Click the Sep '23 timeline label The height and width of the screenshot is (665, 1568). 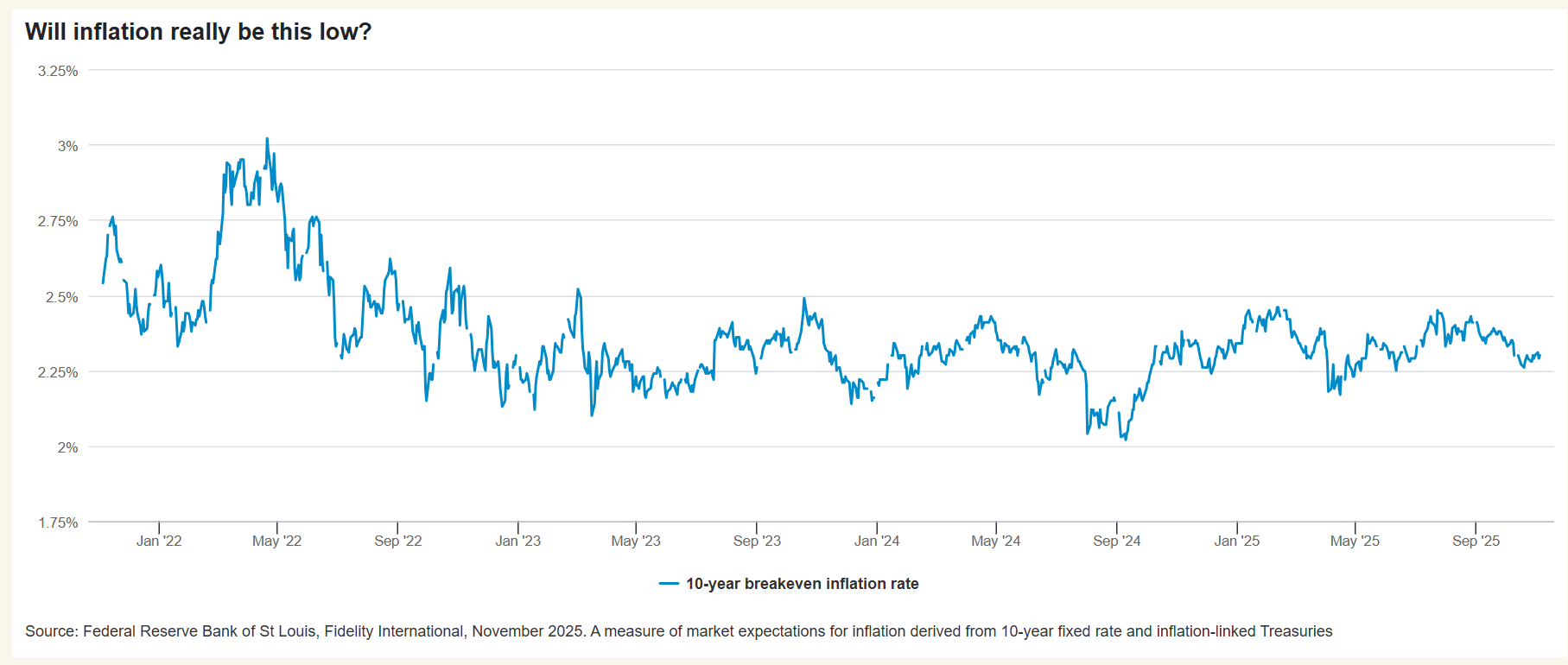pyautogui.click(x=757, y=541)
